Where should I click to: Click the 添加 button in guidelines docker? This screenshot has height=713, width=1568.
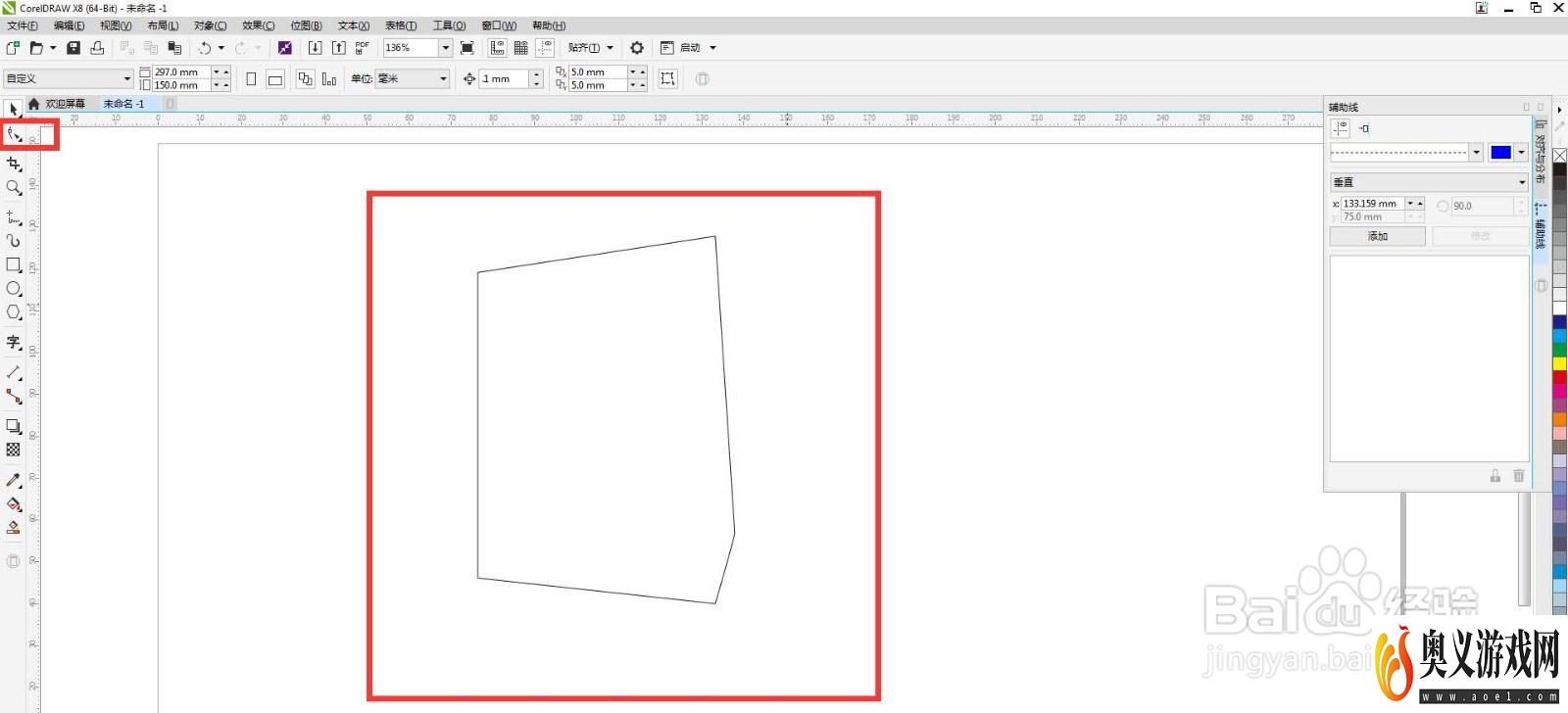[1378, 236]
